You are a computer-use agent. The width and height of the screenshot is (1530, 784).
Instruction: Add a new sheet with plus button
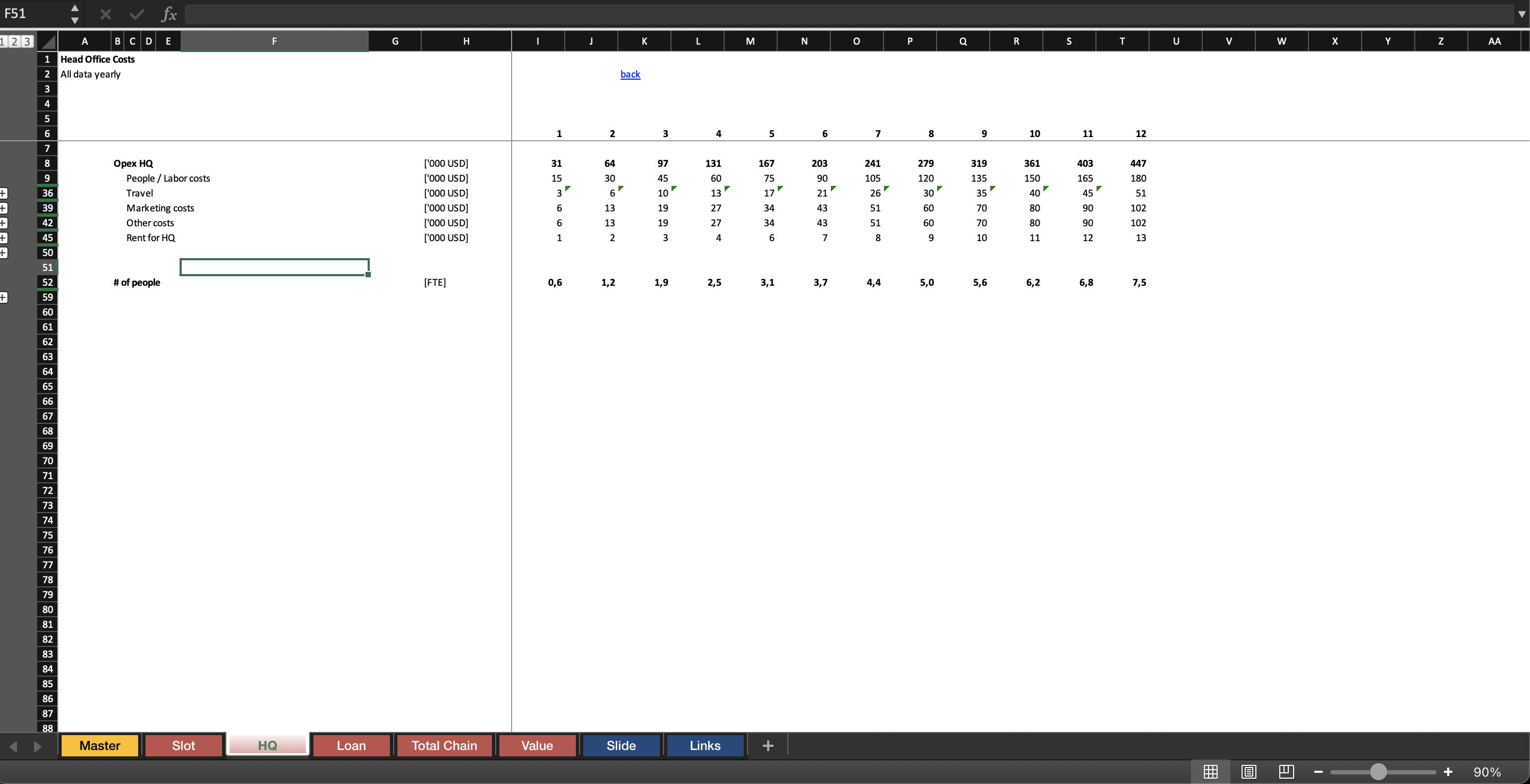[x=768, y=745]
